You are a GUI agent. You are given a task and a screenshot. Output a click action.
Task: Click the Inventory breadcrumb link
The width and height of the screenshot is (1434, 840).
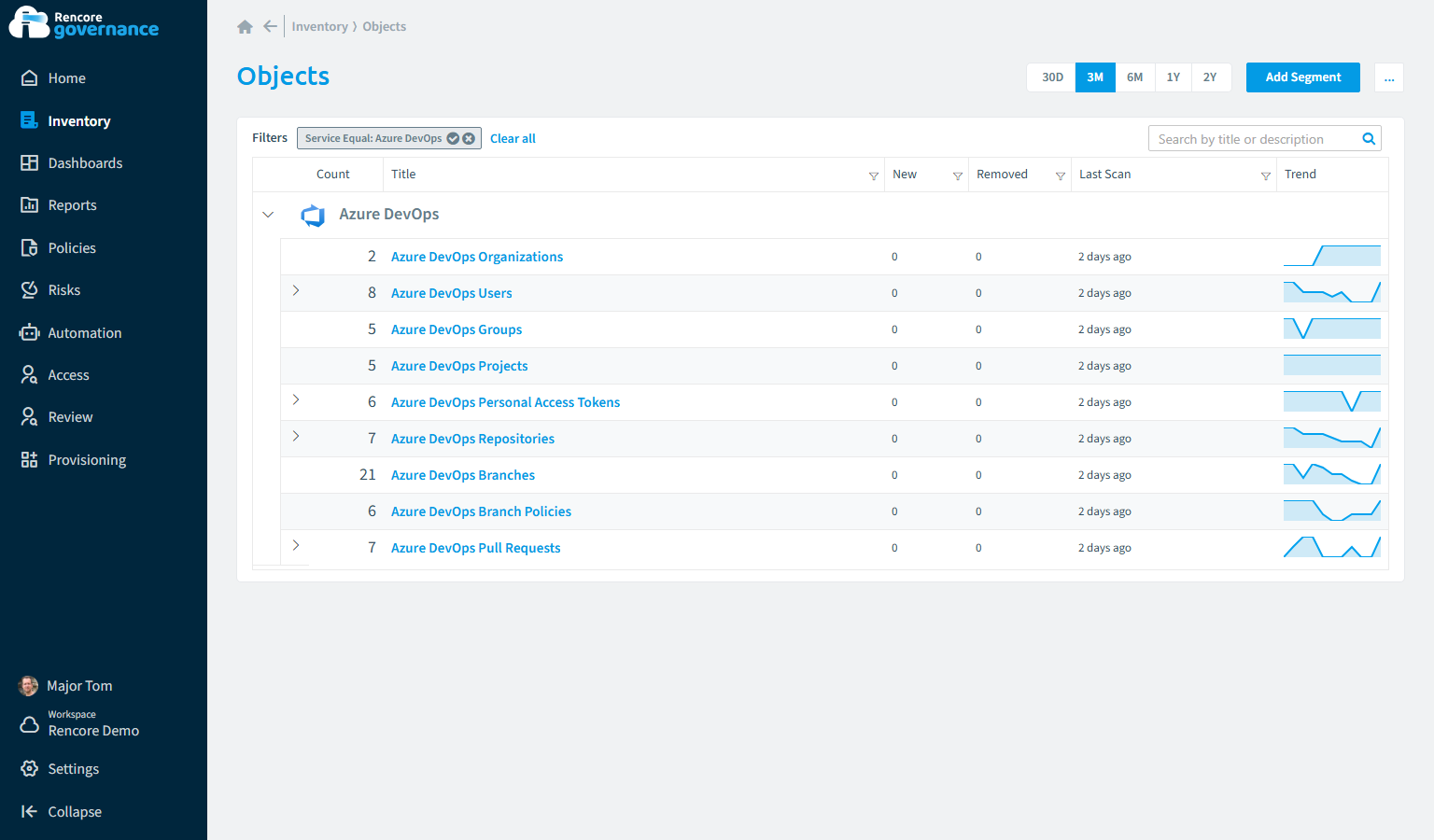tap(319, 27)
